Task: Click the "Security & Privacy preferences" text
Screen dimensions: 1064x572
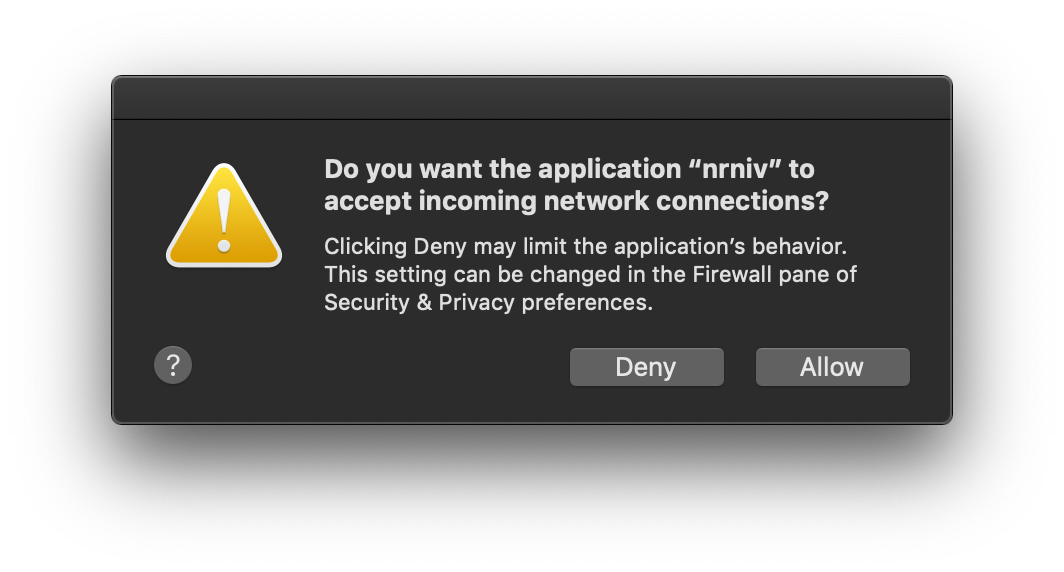Action: click(x=488, y=302)
